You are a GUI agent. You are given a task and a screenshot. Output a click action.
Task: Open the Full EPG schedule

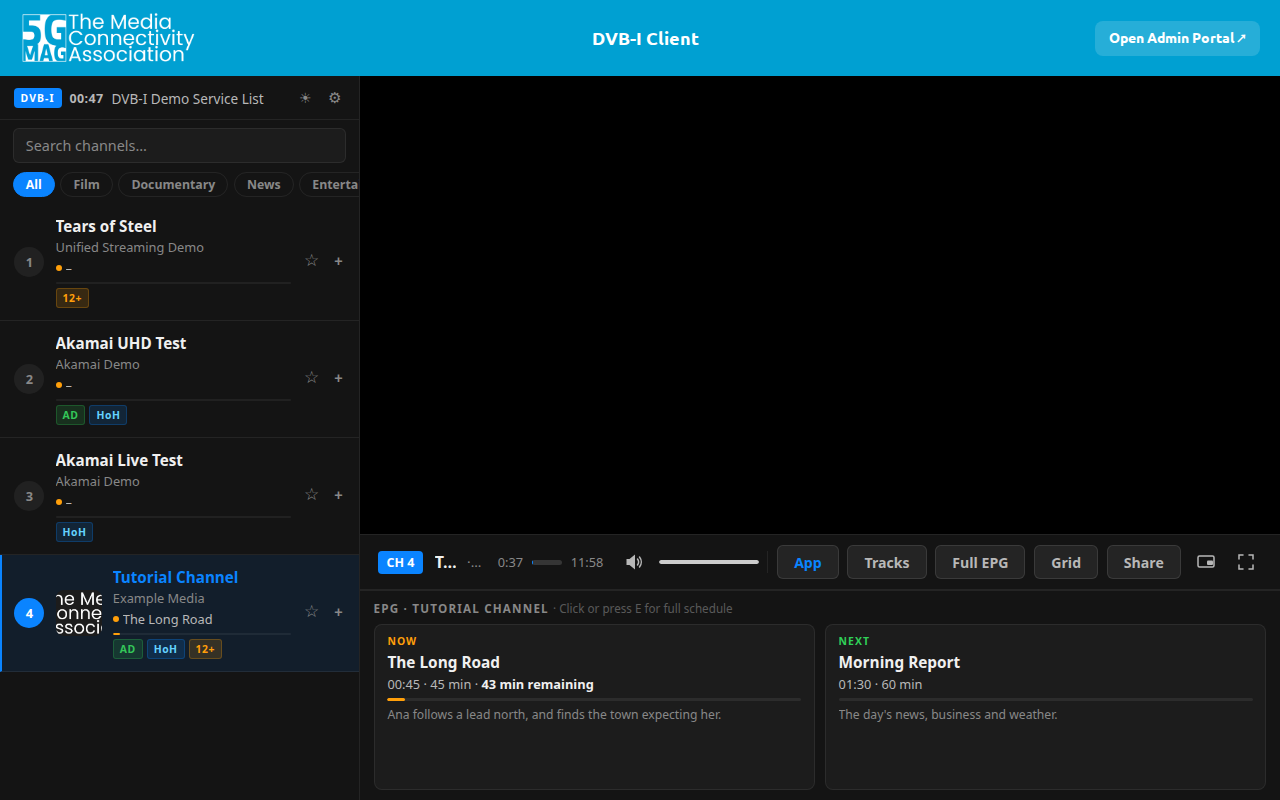pos(980,562)
